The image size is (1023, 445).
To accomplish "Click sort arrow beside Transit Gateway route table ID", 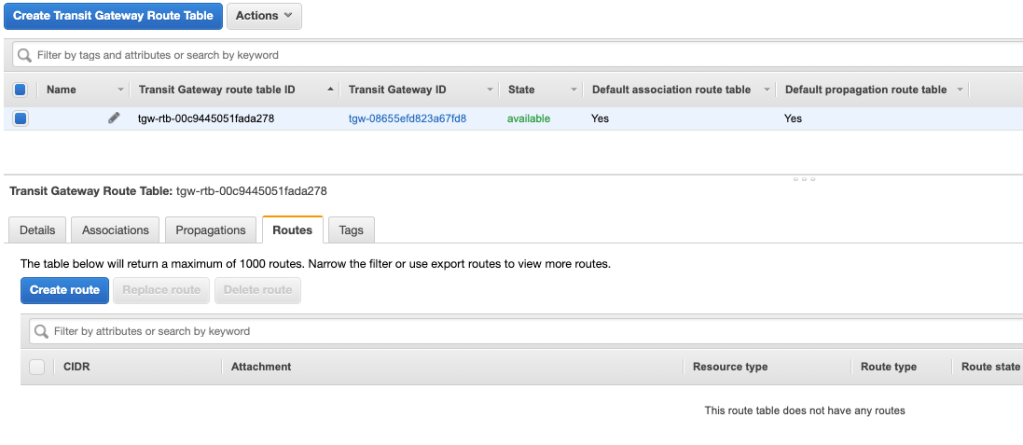I will coord(331,90).
